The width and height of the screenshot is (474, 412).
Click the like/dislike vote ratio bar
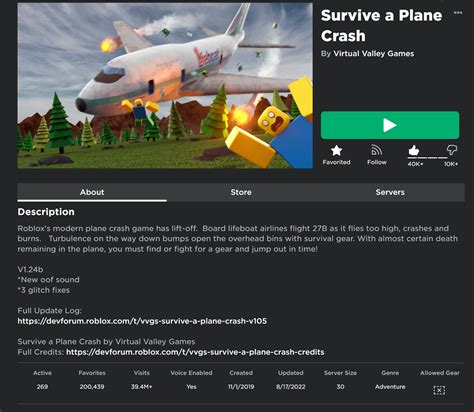(428, 158)
